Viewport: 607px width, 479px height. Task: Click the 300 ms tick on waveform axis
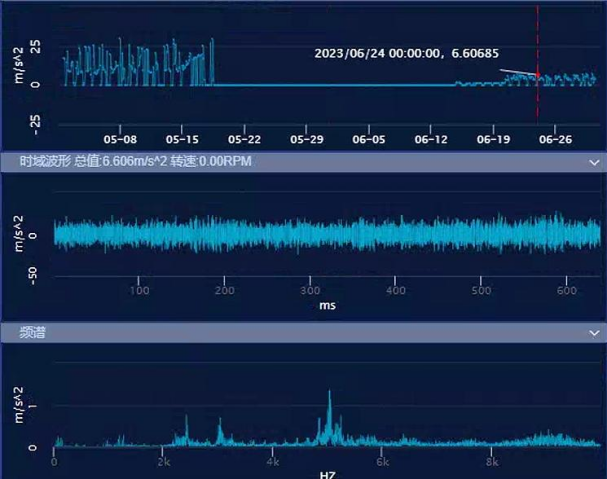[x=311, y=291]
